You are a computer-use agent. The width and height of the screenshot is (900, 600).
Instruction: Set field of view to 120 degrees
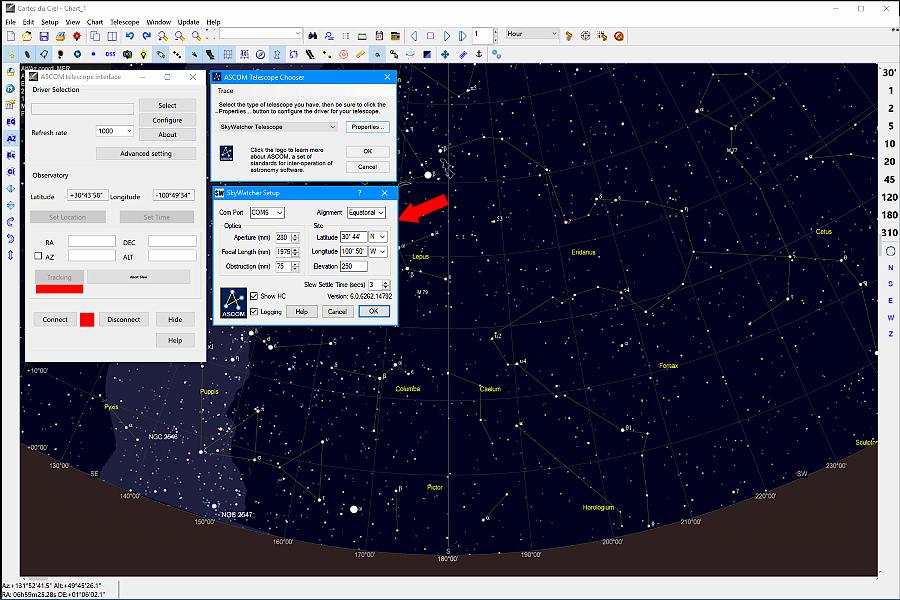click(x=889, y=197)
